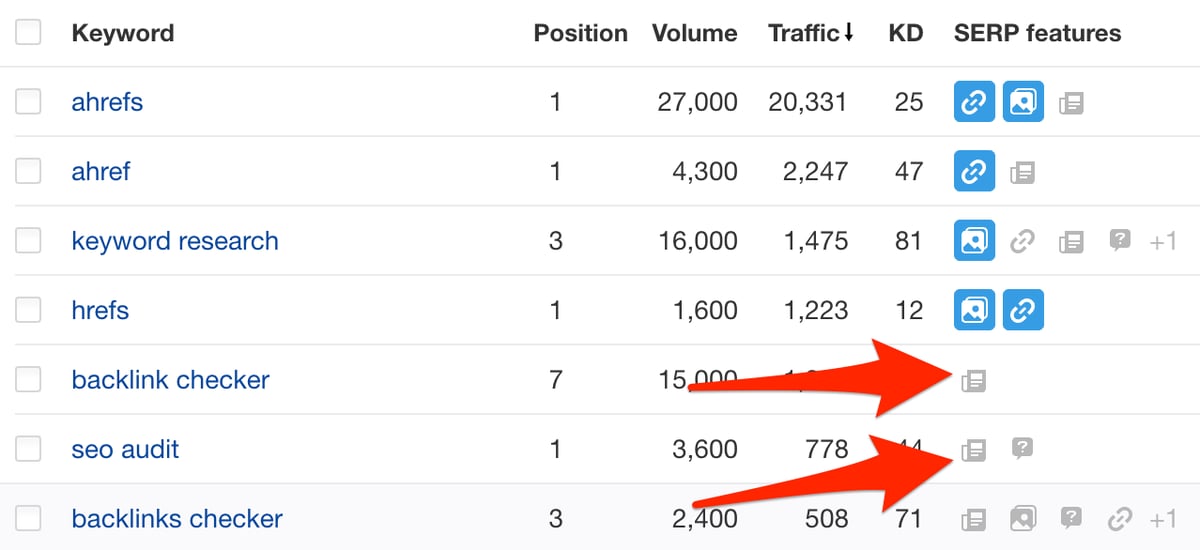Tick the select-all checkbox in the header
The image size is (1200, 550).
(28, 32)
